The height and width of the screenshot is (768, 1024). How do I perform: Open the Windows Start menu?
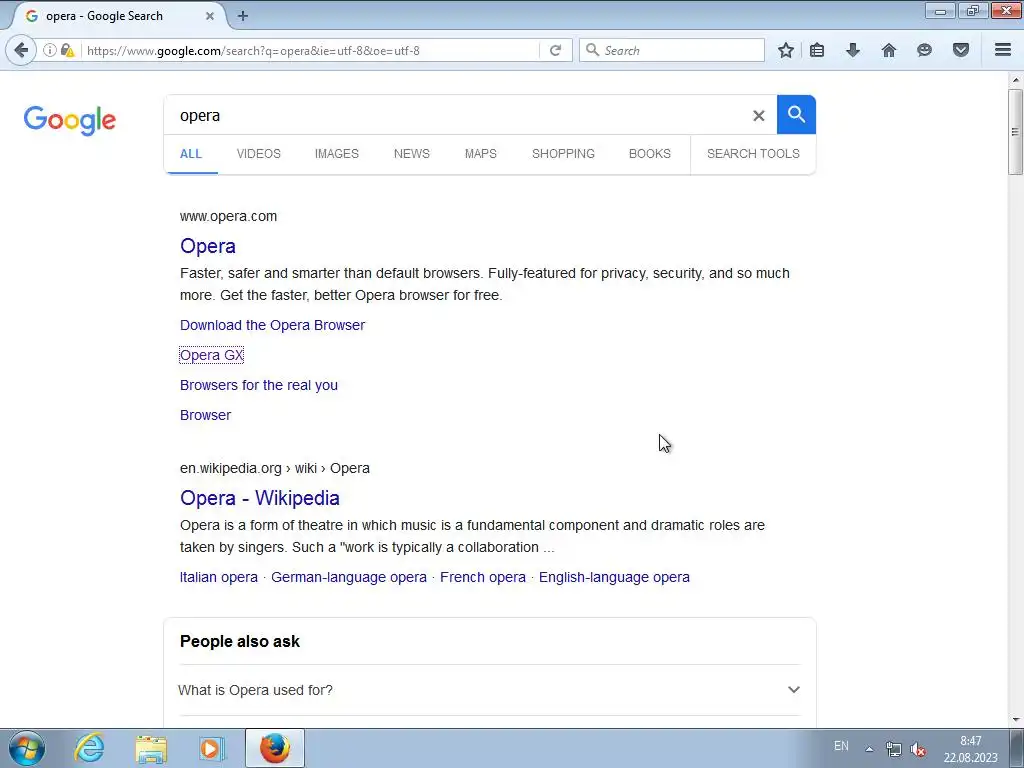coord(27,748)
